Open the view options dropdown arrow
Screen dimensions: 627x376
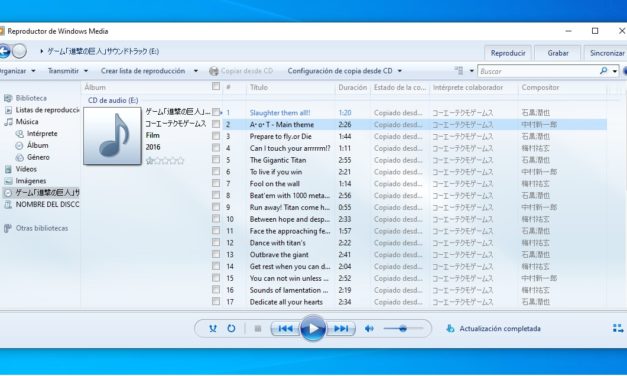tap(471, 71)
